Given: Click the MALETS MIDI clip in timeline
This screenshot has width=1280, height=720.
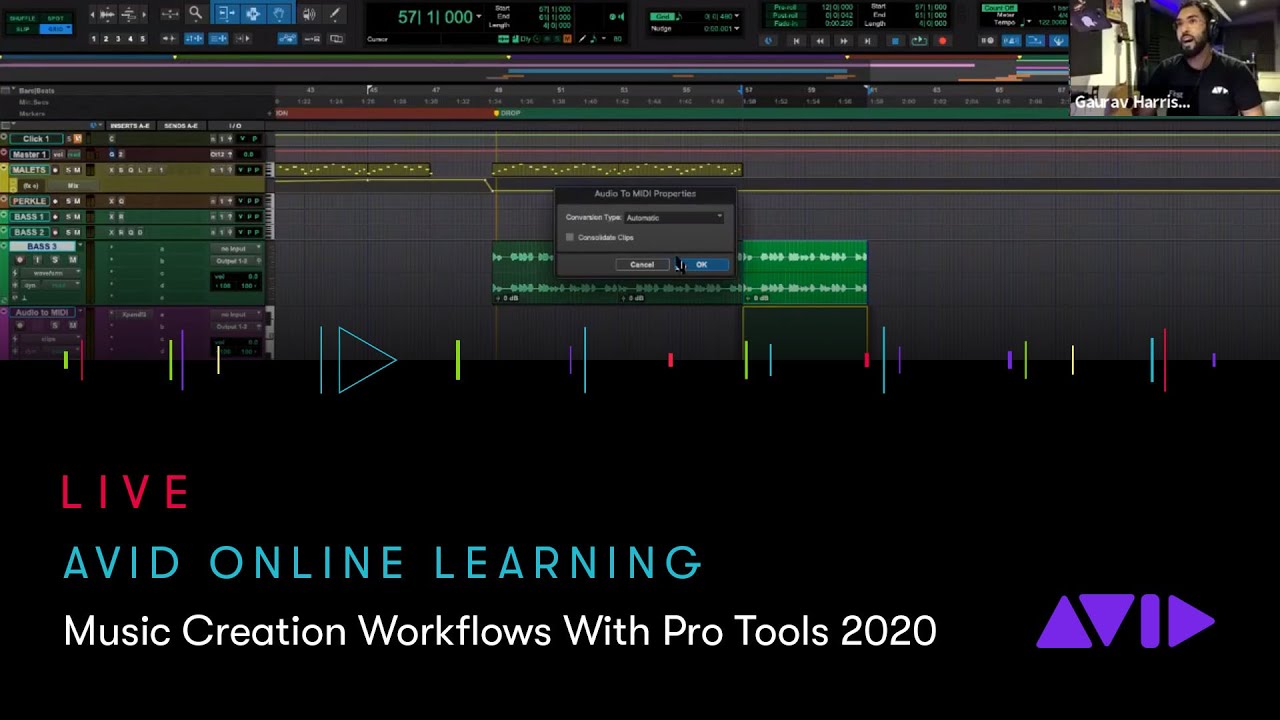Looking at the screenshot, I should pyautogui.click(x=617, y=170).
